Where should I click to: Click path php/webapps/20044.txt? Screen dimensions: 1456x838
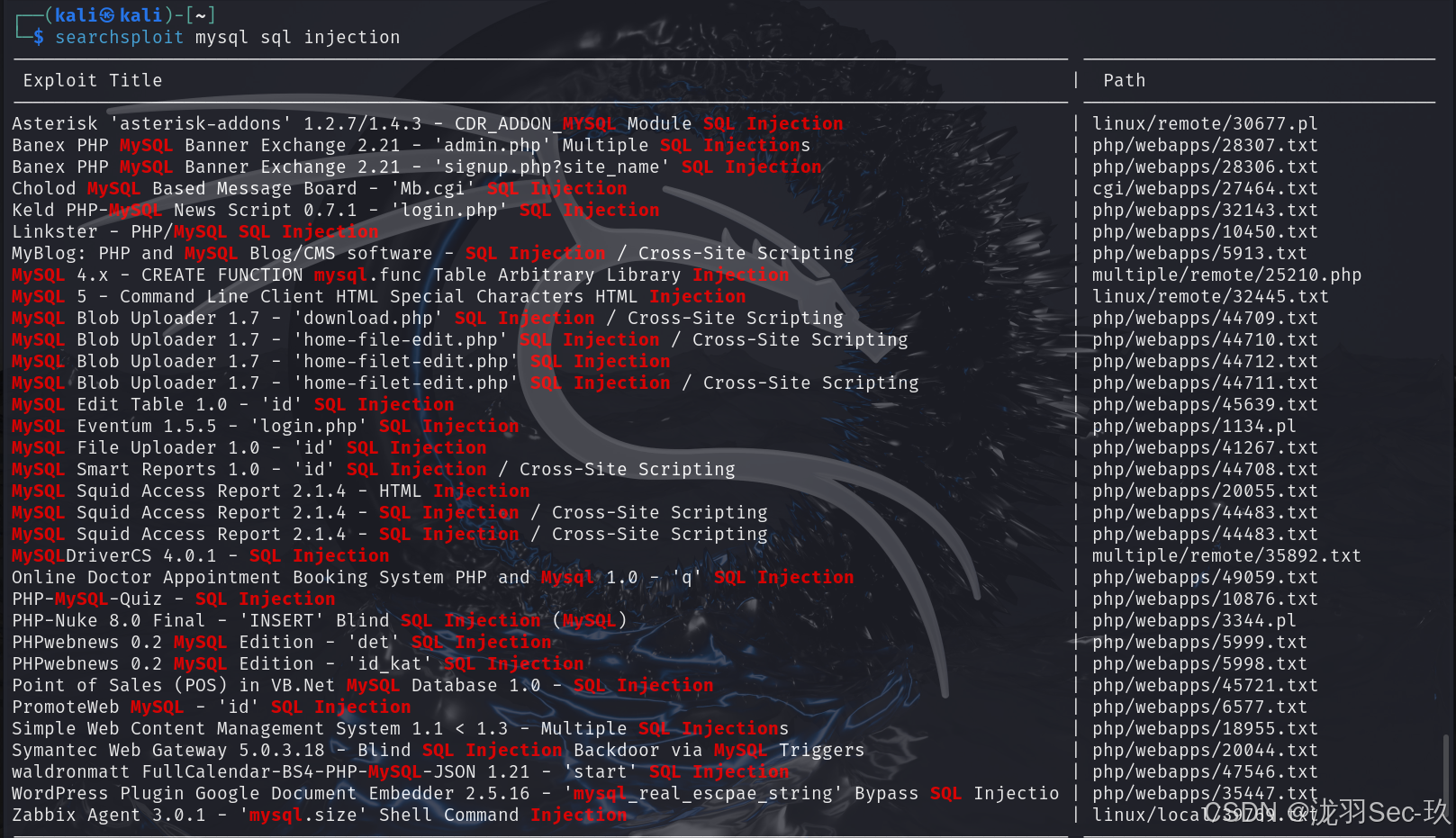[1205, 750]
